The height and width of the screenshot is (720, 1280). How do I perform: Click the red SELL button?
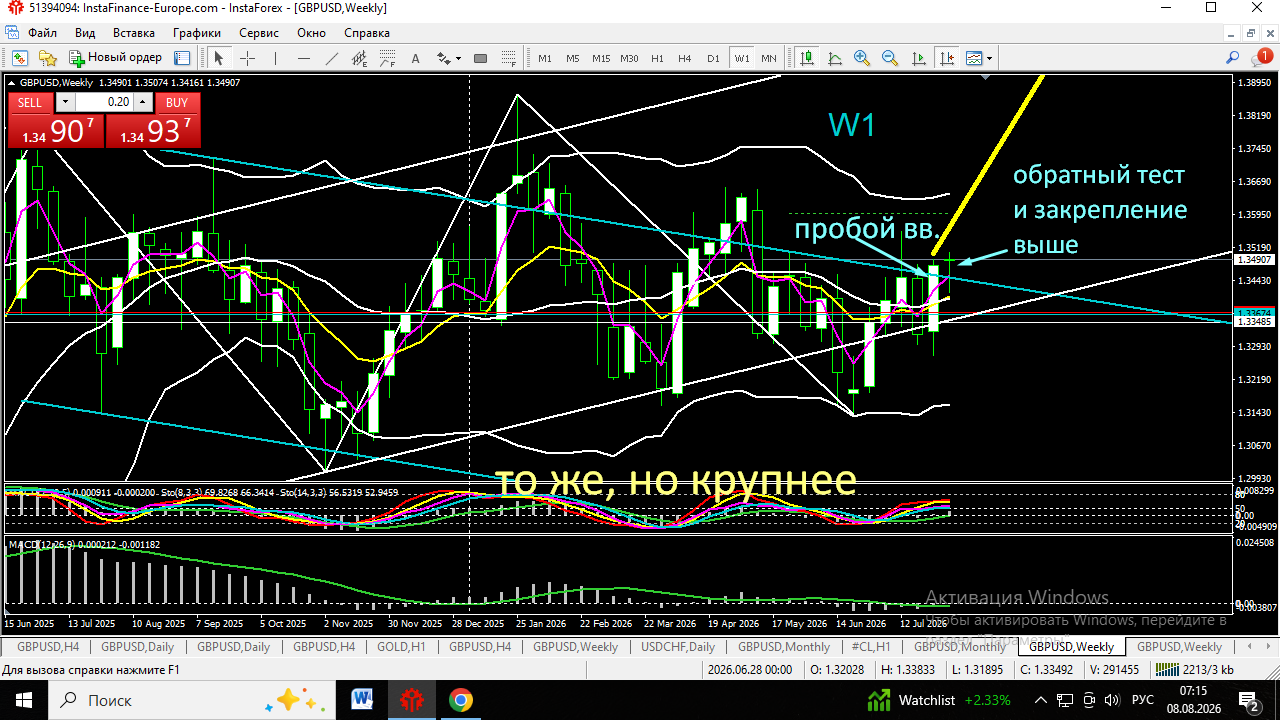click(30, 102)
